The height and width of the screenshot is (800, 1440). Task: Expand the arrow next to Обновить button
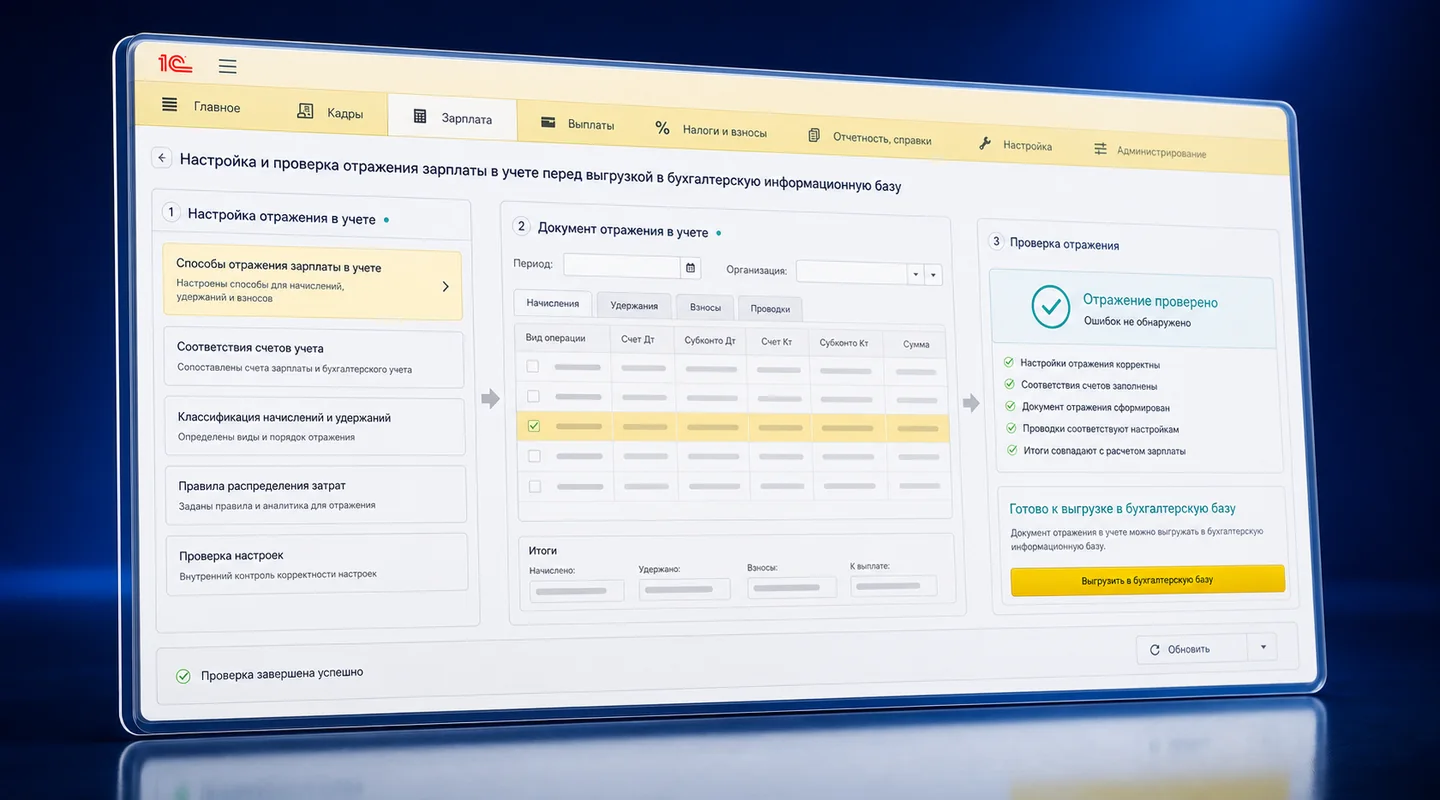coord(1262,647)
